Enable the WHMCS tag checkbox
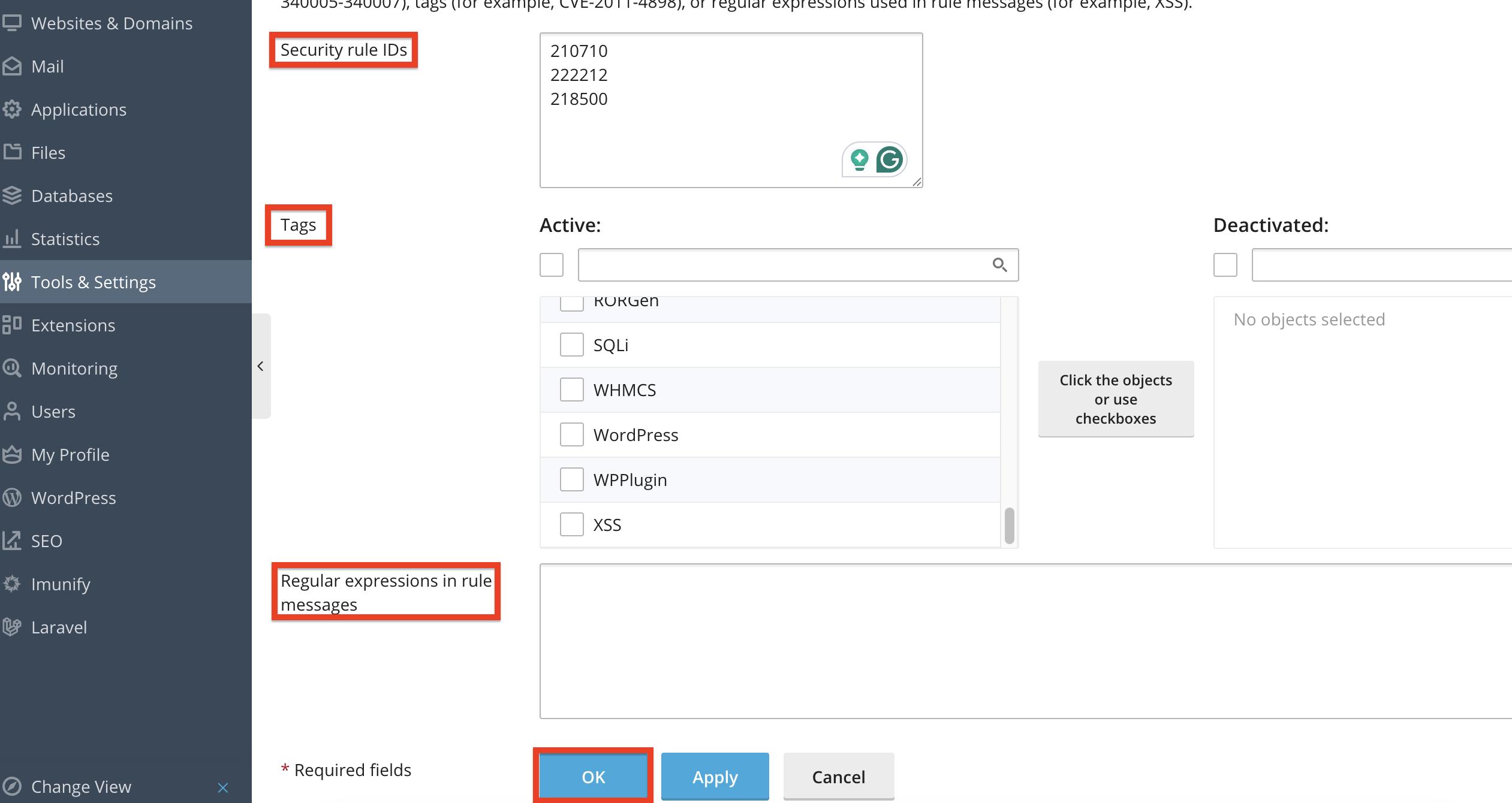 (x=571, y=389)
